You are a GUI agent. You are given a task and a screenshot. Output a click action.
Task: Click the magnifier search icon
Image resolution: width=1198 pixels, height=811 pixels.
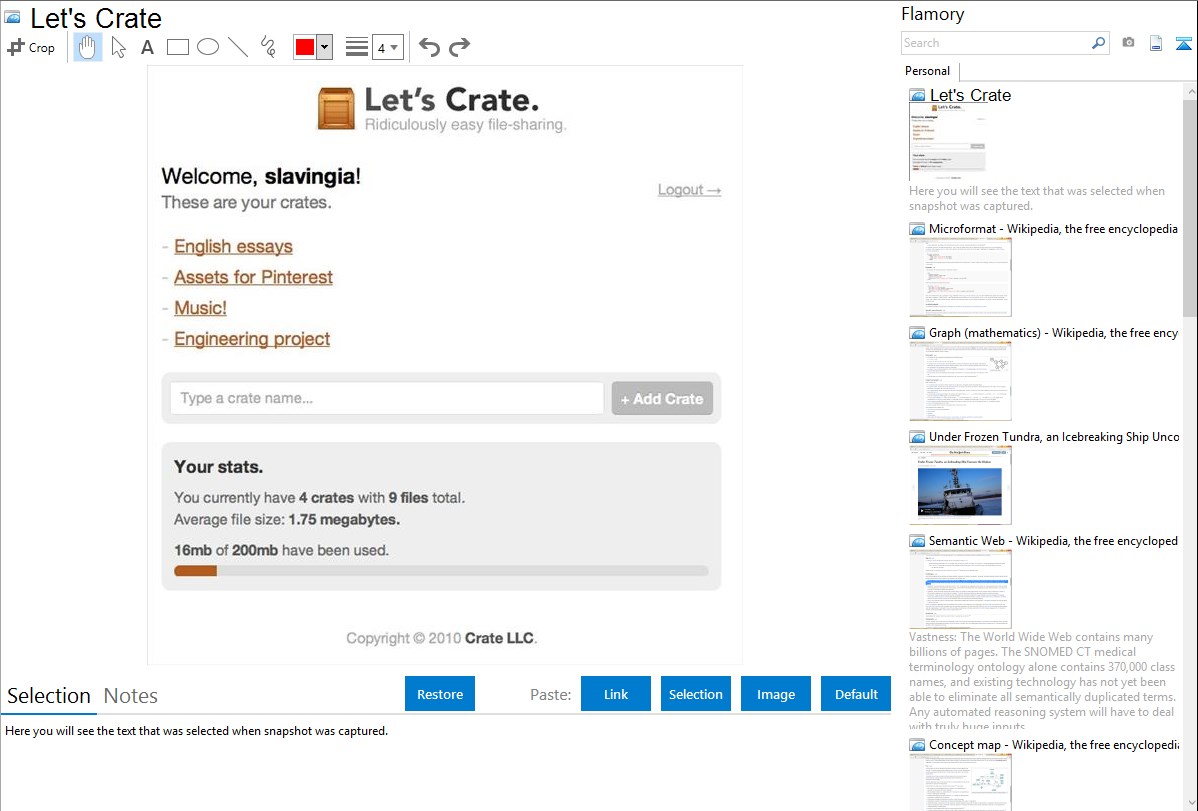coord(1099,43)
